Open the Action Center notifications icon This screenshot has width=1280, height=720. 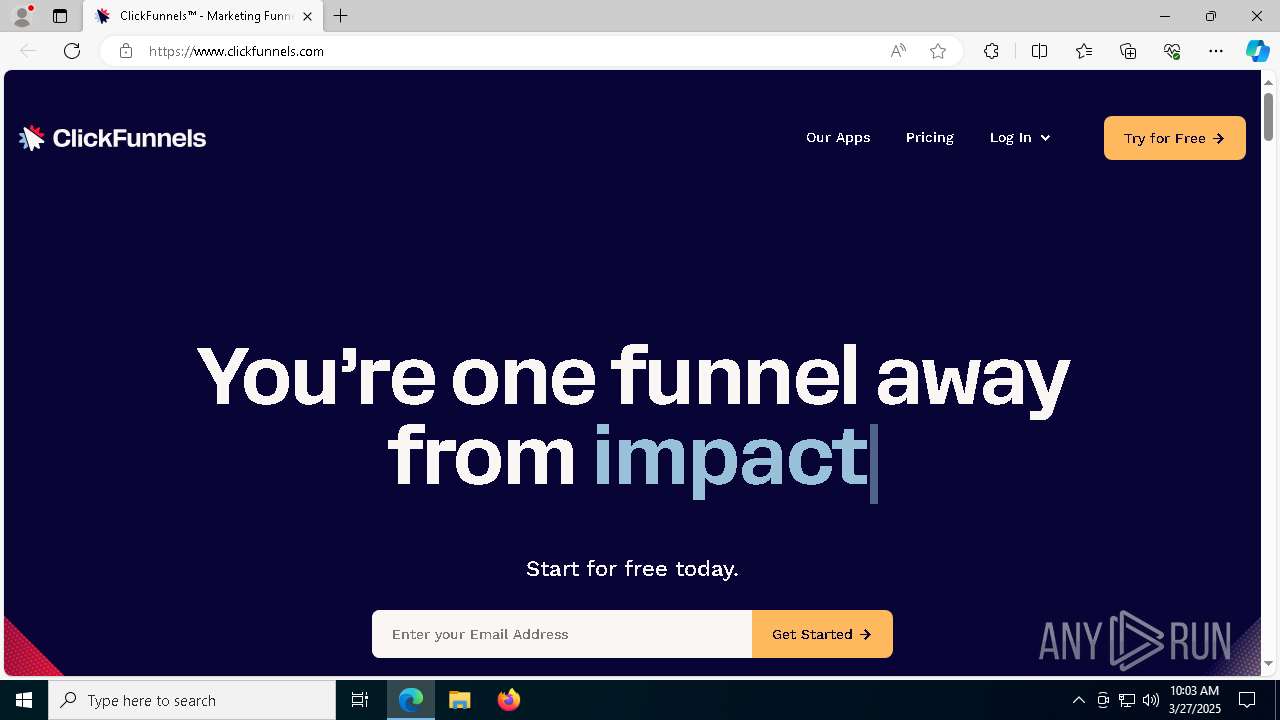1247,700
